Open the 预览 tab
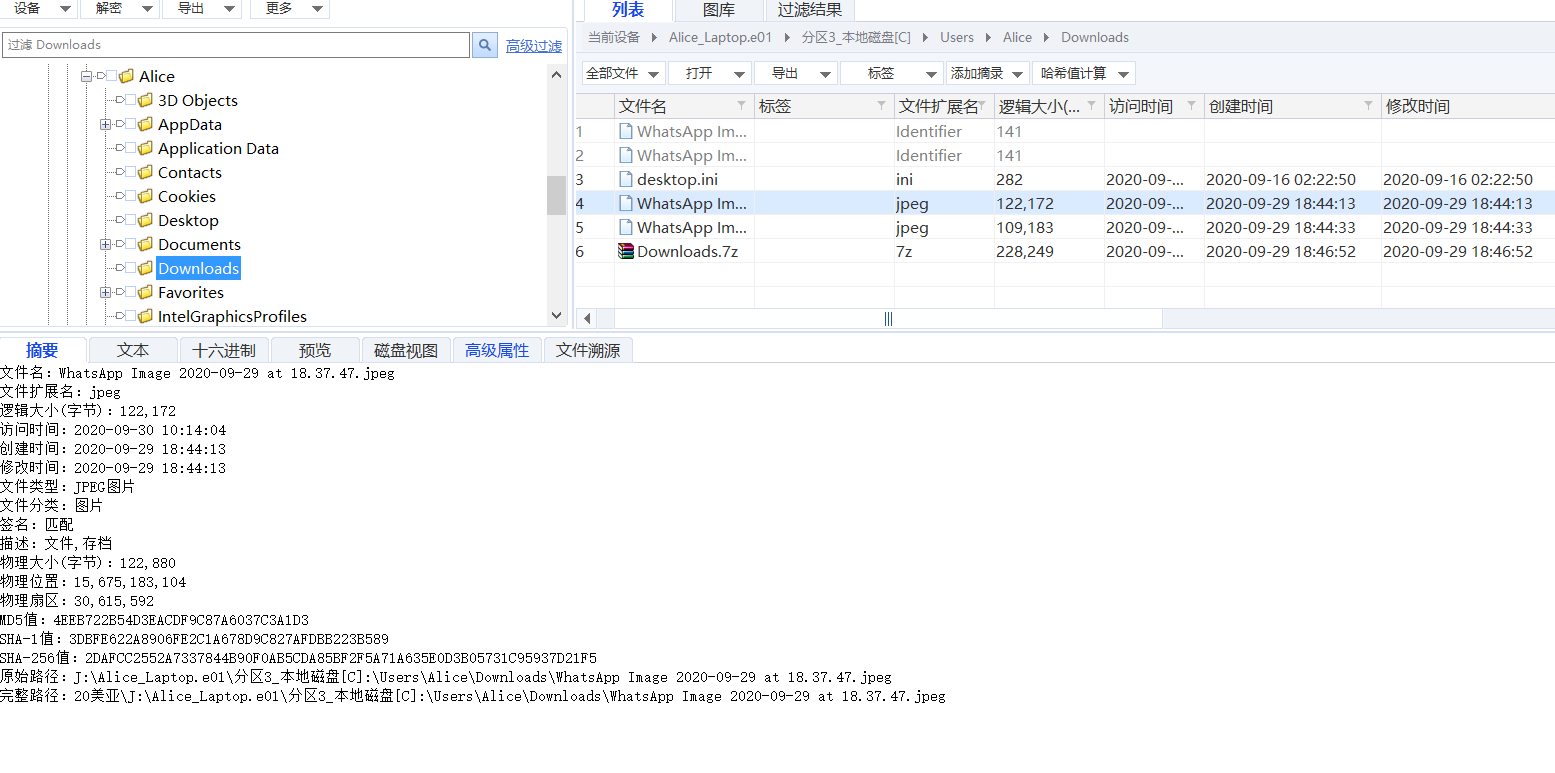The height and width of the screenshot is (773, 1555). (x=315, y=350)
